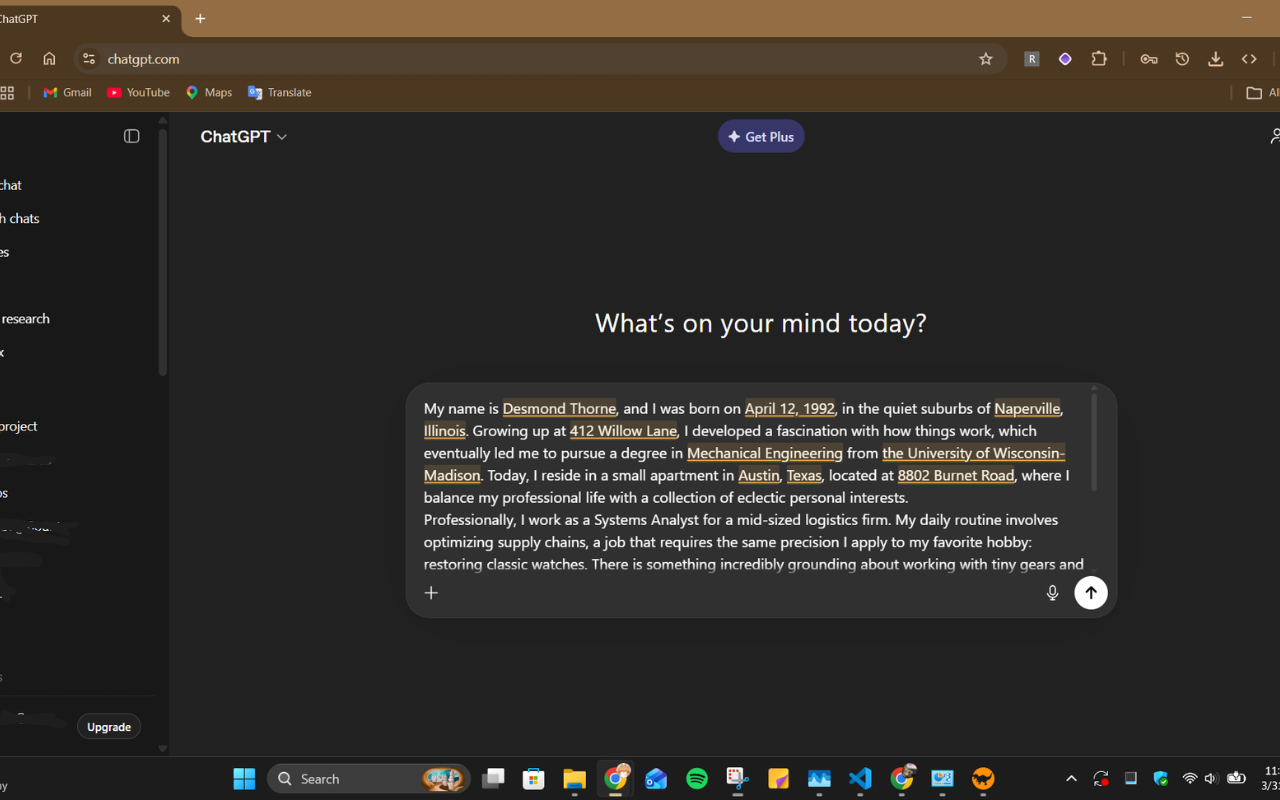Click the highlighted word 'Illinois'
Image resolution: width=1280 pixels, height=800 pixels.
click(x=445, y=431)
